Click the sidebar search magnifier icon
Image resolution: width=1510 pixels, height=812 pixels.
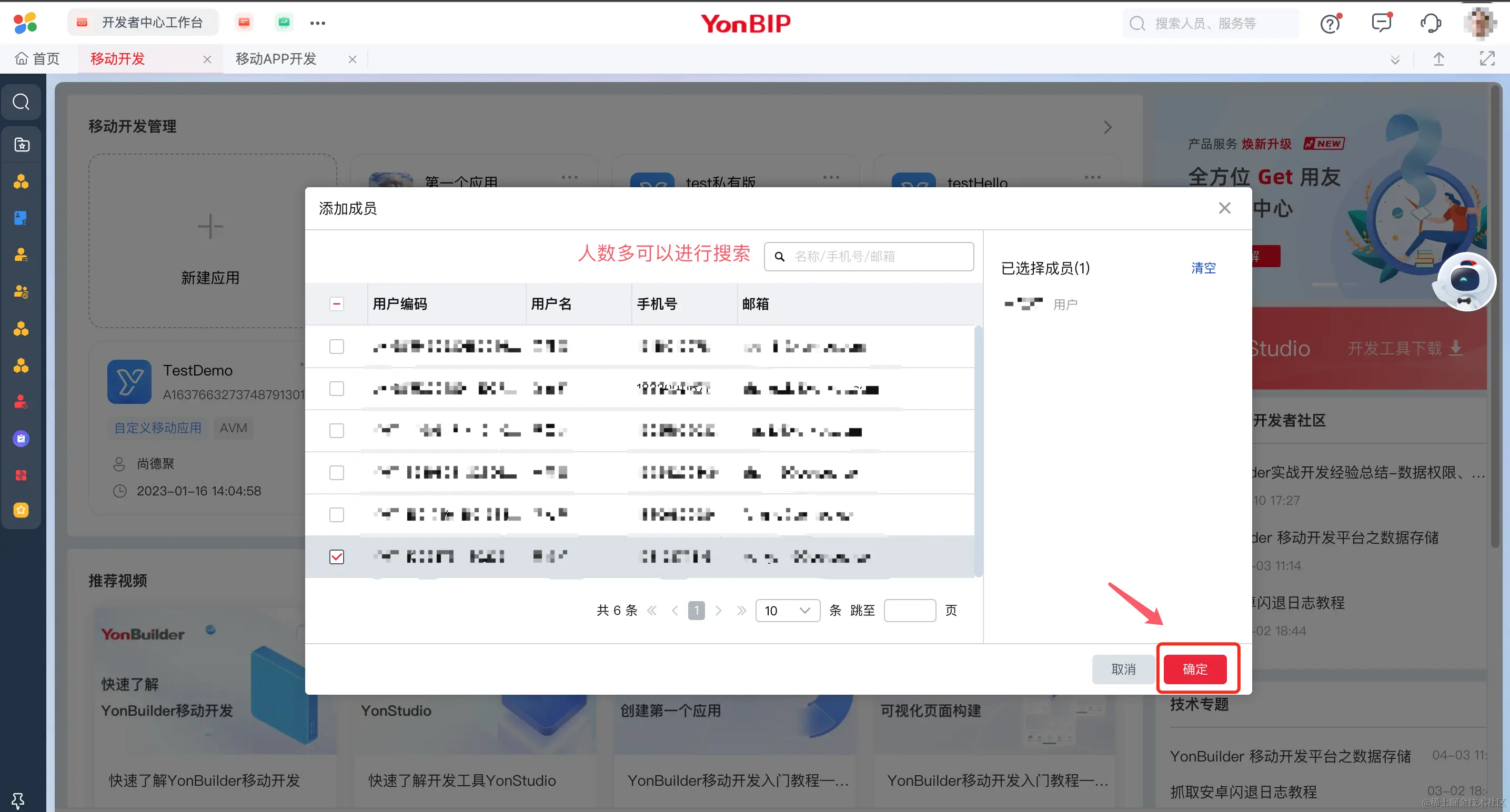21,102
